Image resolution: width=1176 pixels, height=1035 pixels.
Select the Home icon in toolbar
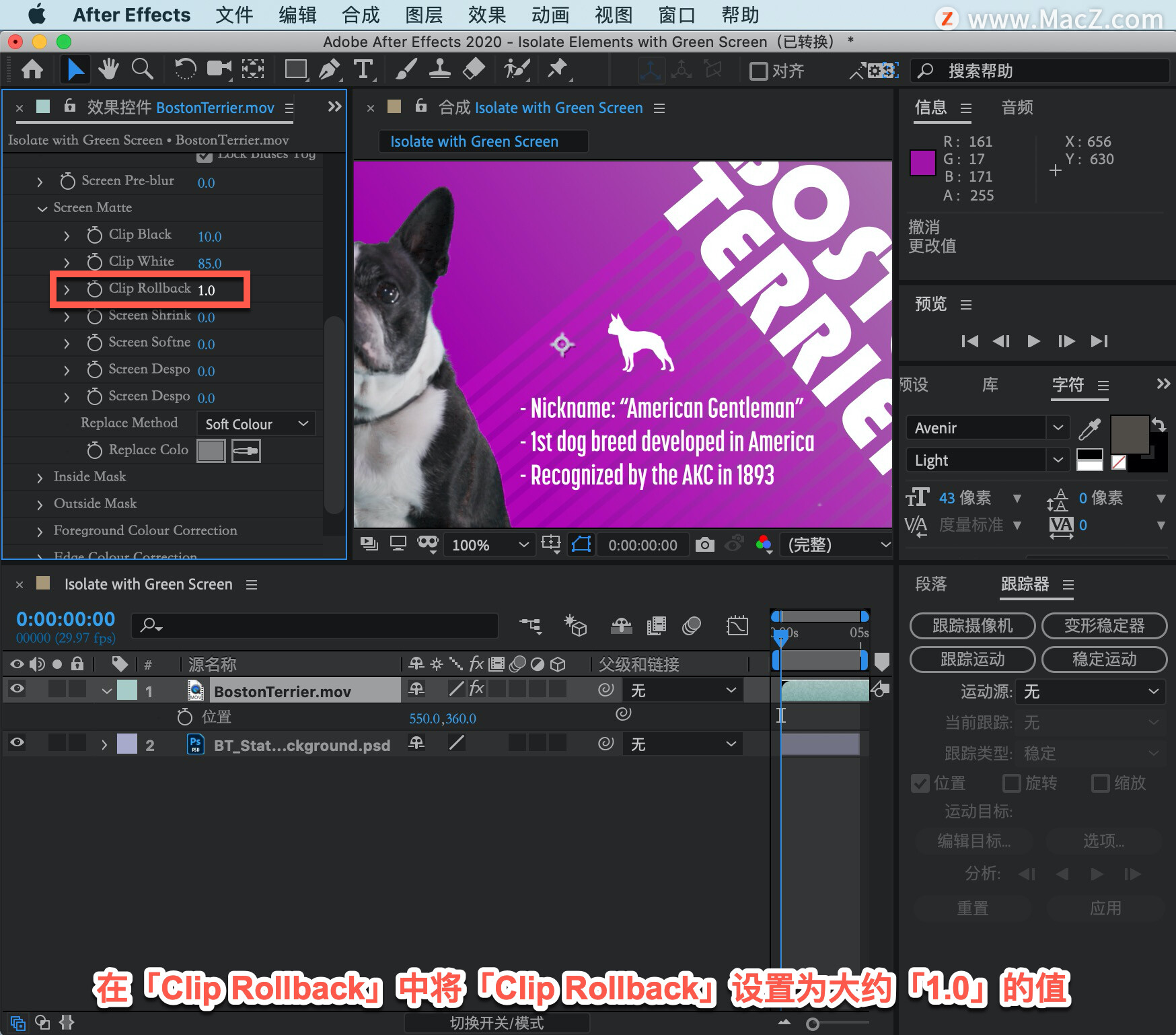coord(32,69)
